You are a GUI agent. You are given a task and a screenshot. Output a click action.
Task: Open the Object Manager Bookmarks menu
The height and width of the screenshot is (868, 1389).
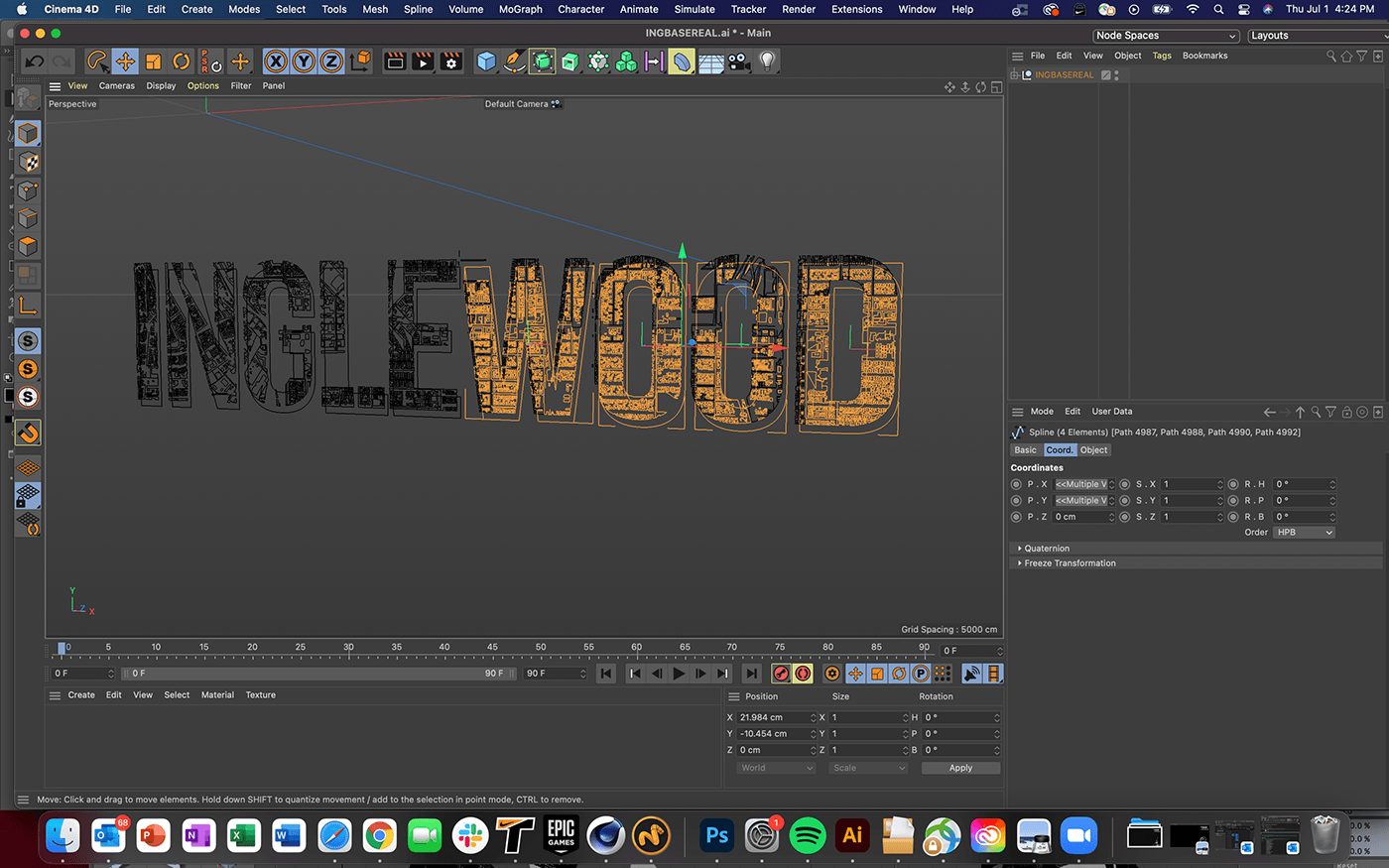pos(1204,56)
